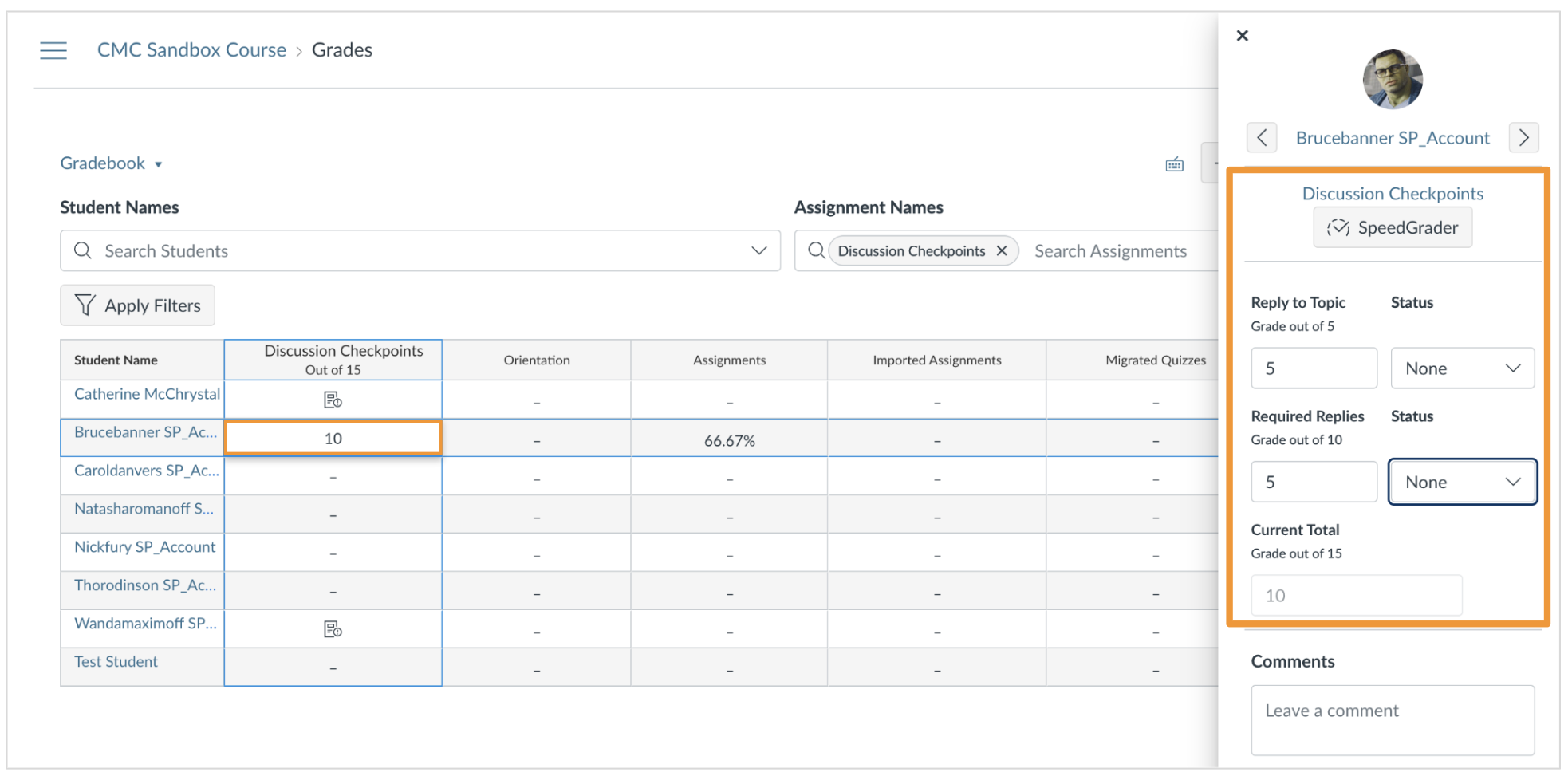Open the global navigation hamburger menu
This screenshot has height=780, width=1568.
click(53, 49)
